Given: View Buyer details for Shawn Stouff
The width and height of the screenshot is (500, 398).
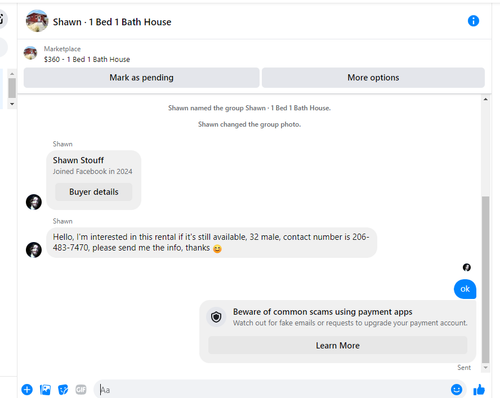Looking at the screenshot, I should coord(94,192).
